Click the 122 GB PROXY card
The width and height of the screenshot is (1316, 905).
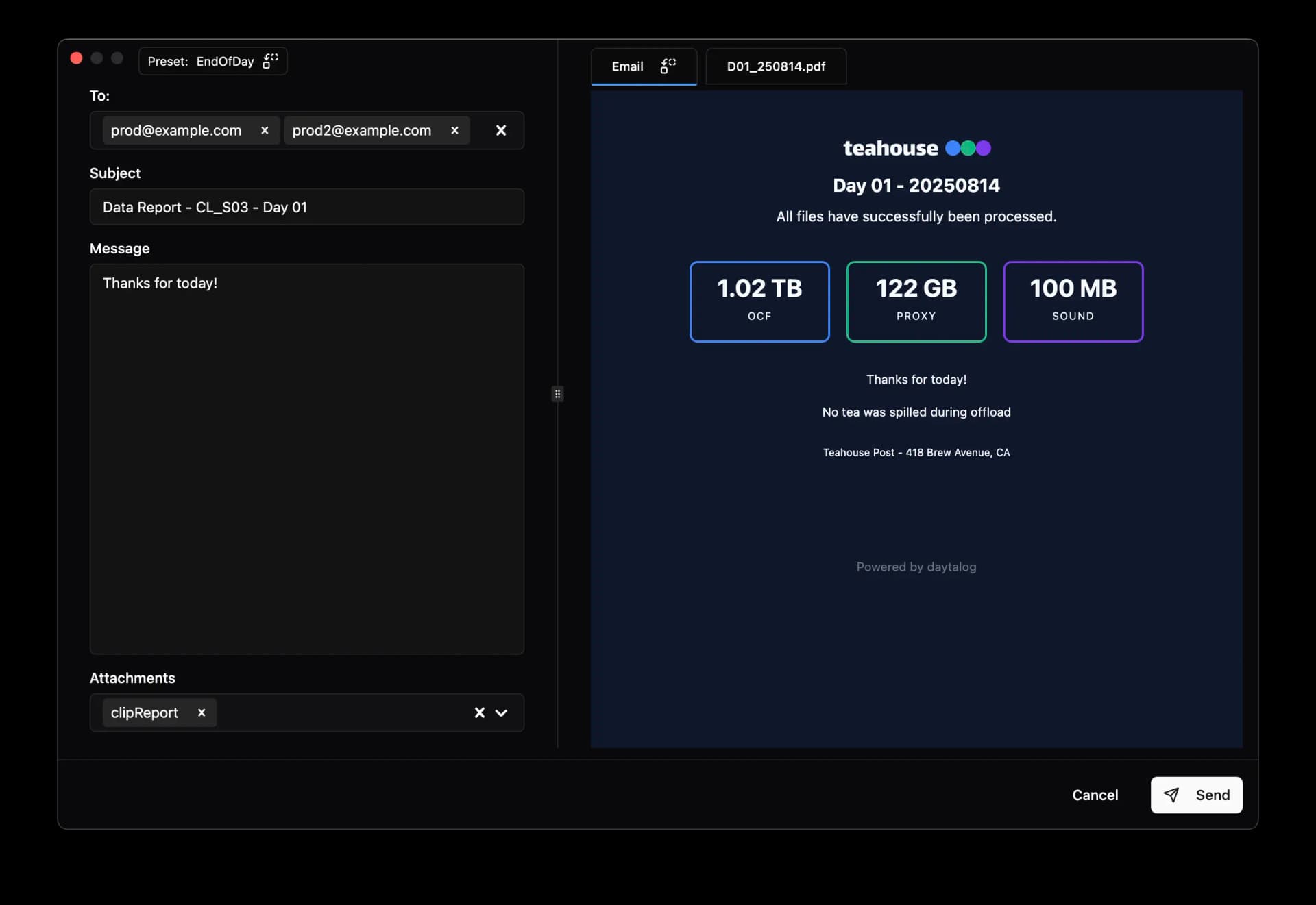(x=916, y=301)
